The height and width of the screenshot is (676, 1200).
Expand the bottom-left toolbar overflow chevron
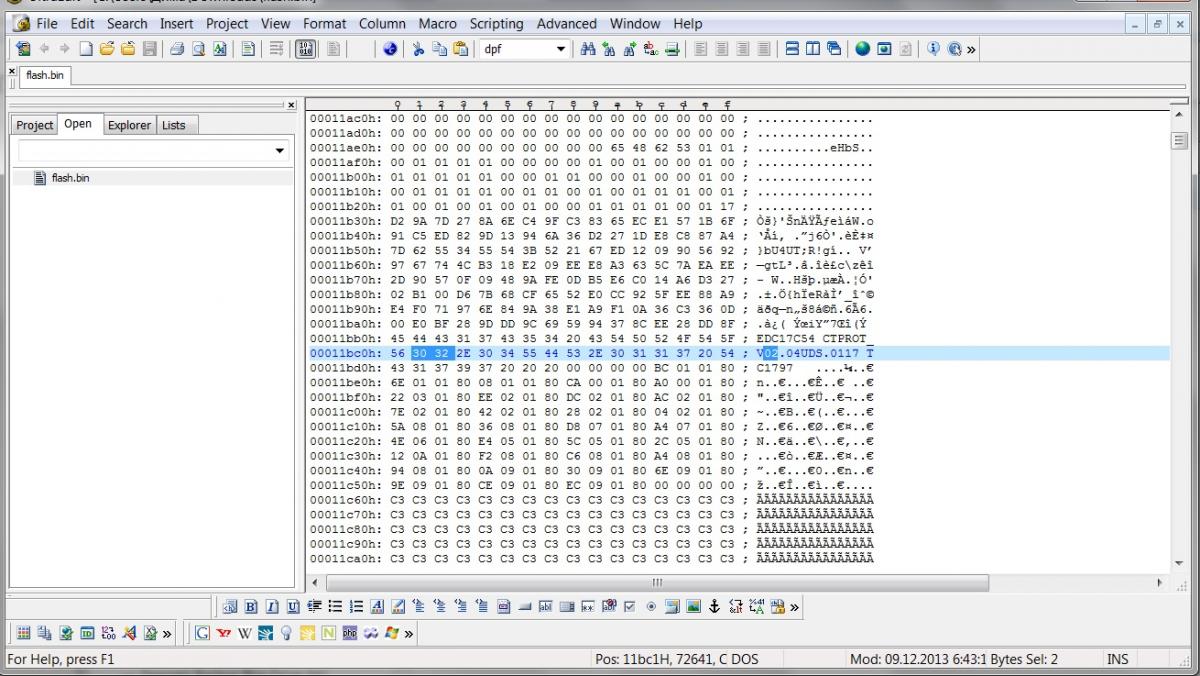[x=166, y=633]
